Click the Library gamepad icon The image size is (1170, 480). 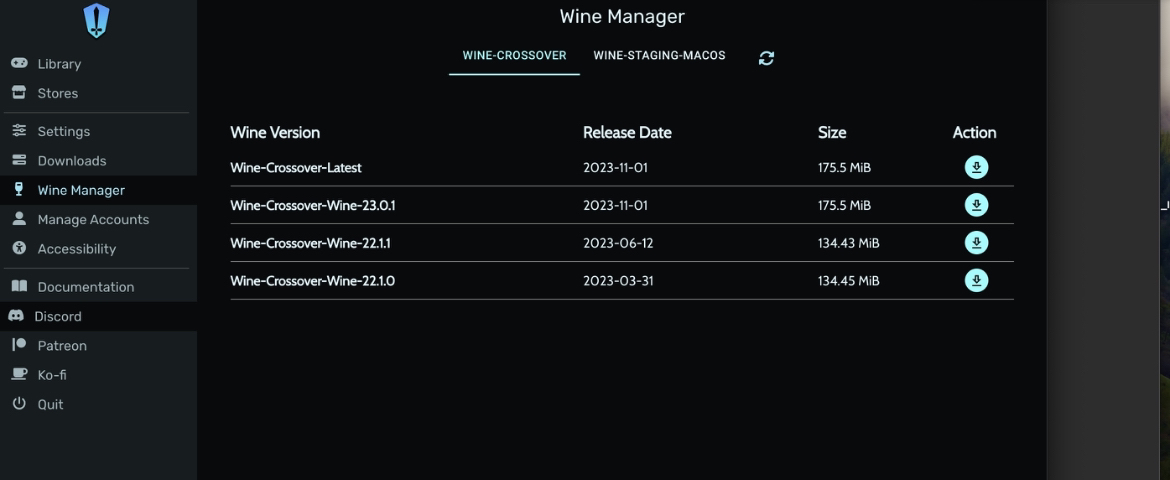(19, 64)
